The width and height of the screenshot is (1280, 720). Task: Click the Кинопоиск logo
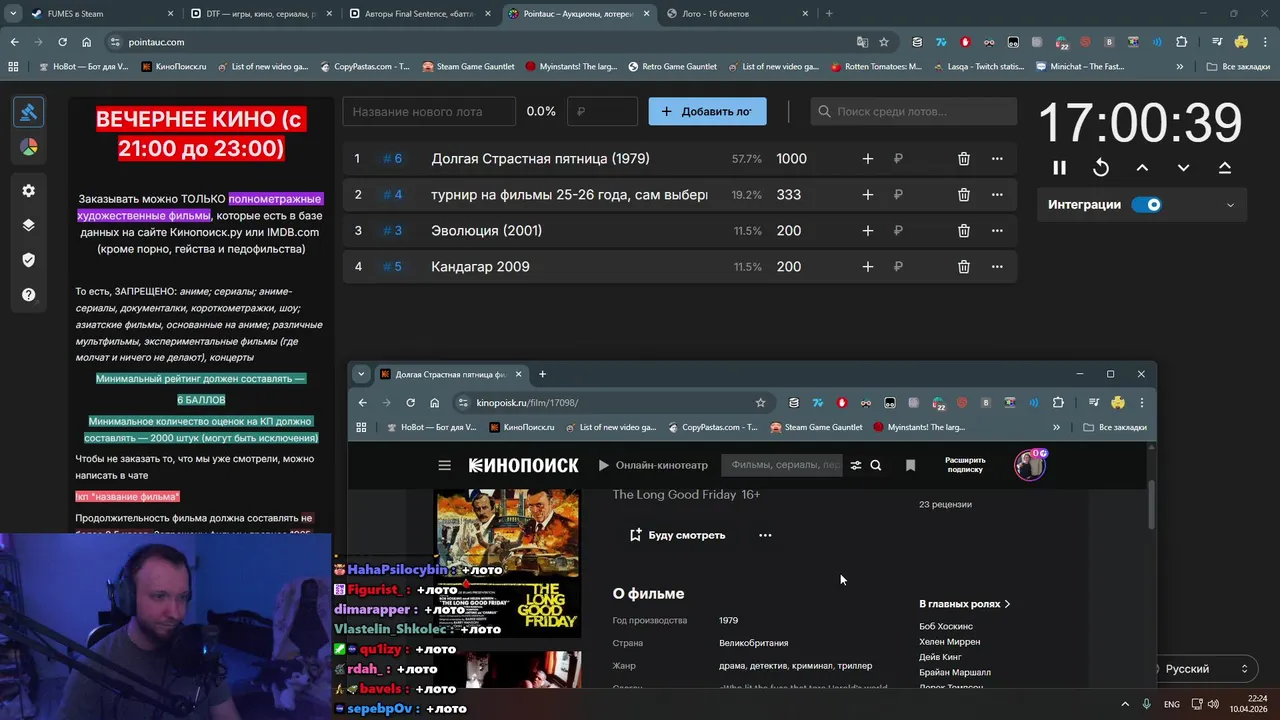click(523, 465)
